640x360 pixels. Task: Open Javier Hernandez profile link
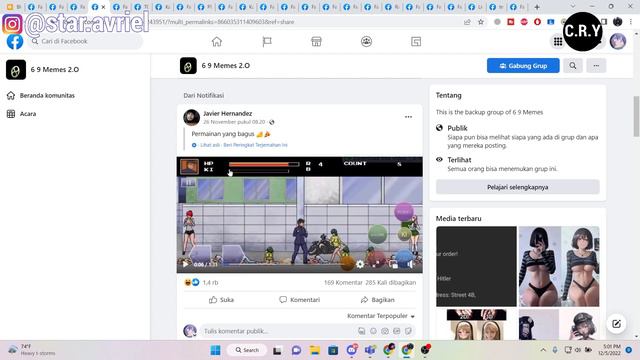click(x=228, y=113)
